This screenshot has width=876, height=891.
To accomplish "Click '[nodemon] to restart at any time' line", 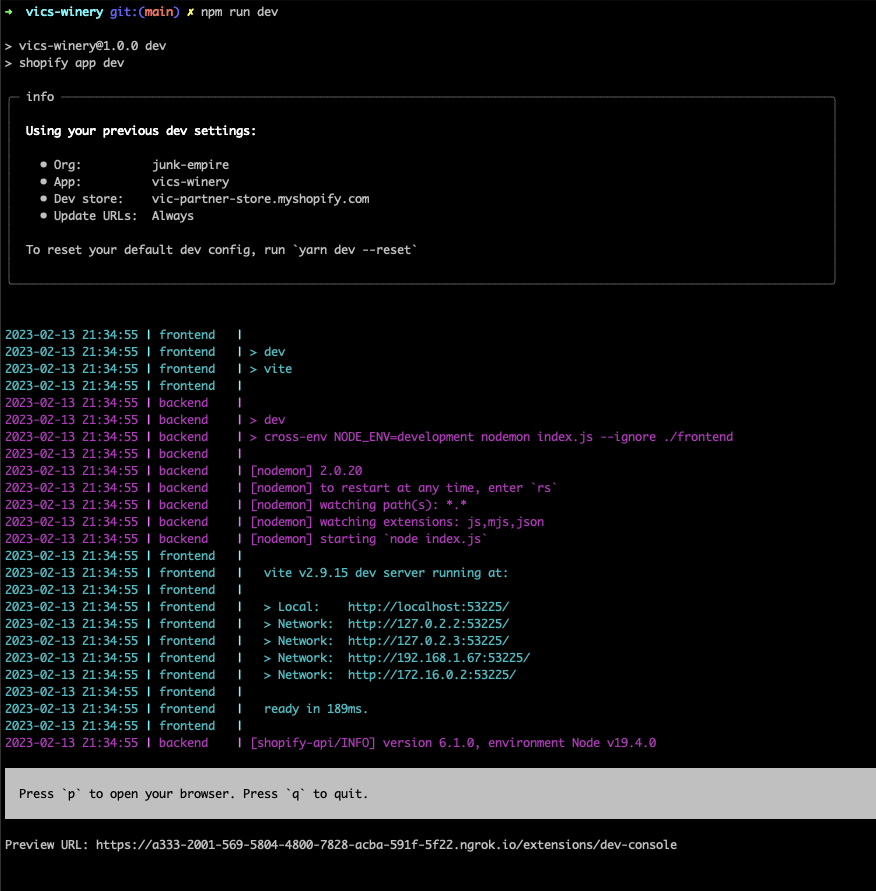I will pos(404,488).
